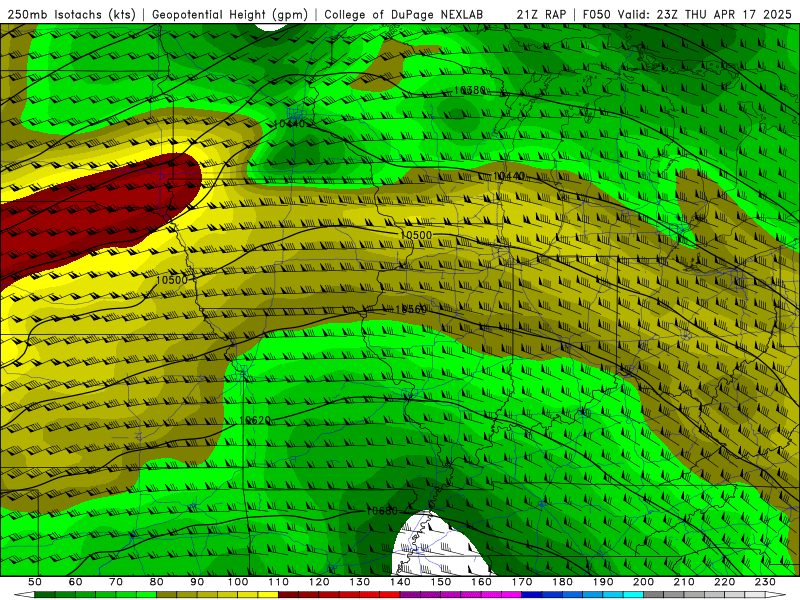Click 'Valid: 23Z THU APR 17 2025' timestamp
The image size is (800, 600).
[705, 14]
